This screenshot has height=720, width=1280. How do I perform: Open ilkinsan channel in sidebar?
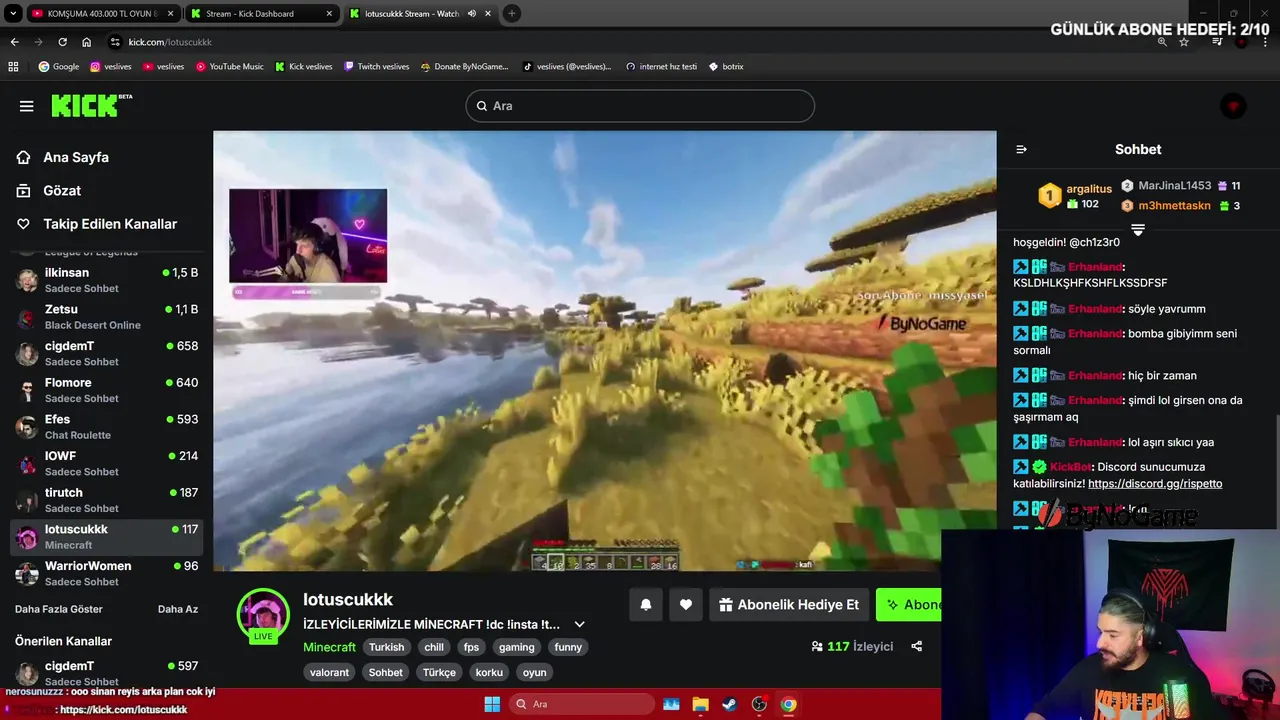(x=107, y=280)
